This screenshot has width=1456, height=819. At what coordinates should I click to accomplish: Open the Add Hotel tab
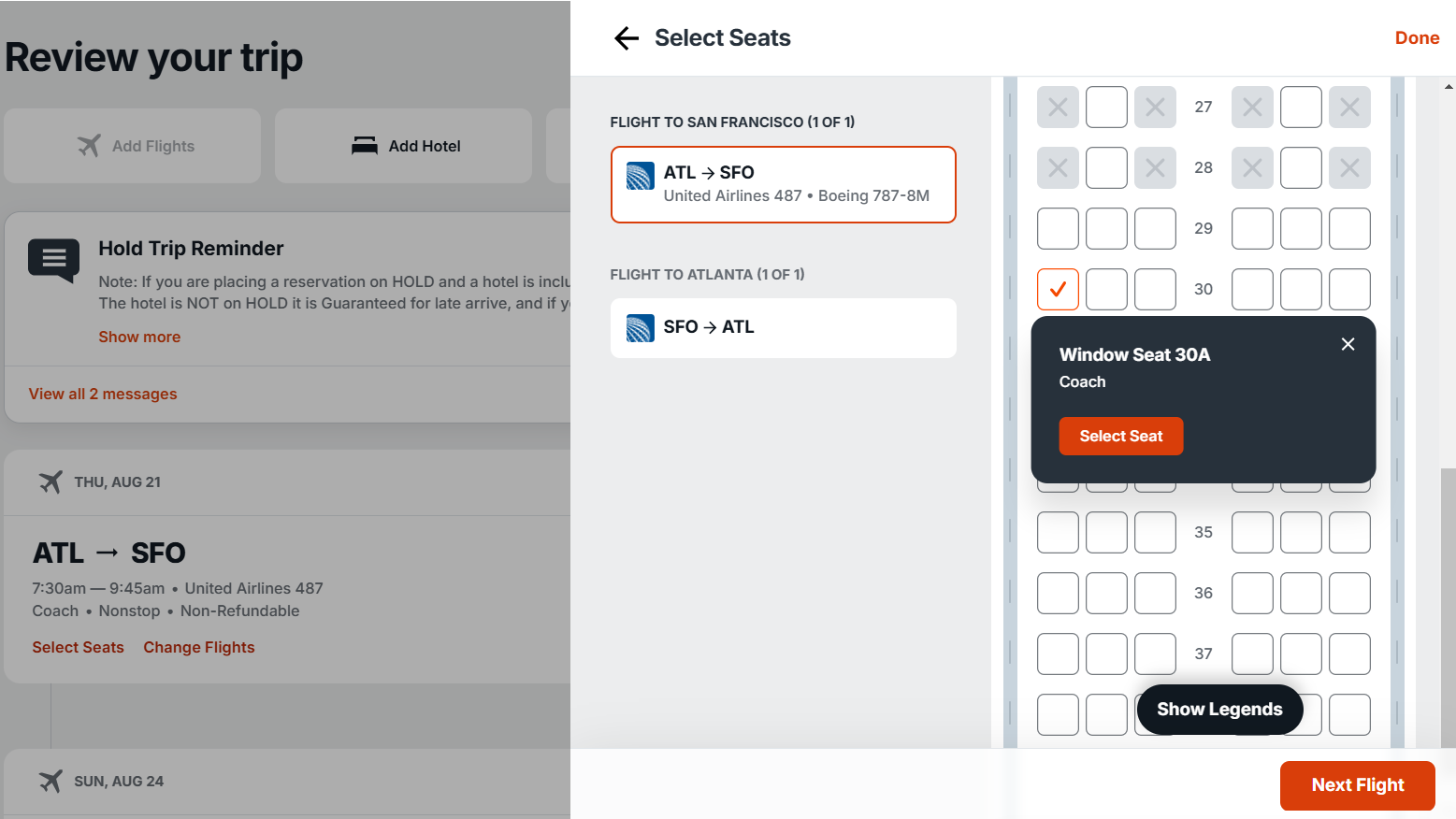pos(403,146)
